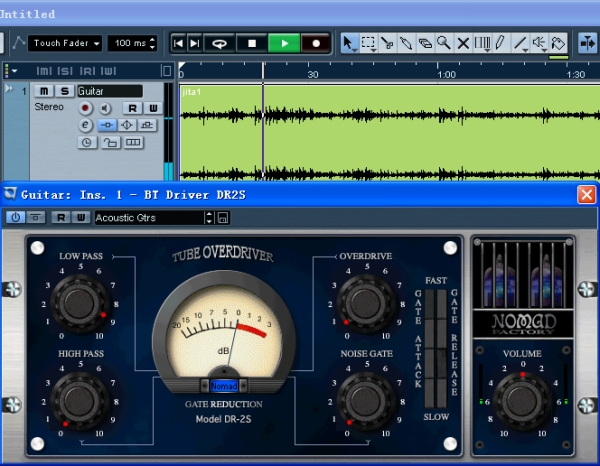Adjust the NOISE GATE knob
The image size is (600, 466).
point(366,401)
